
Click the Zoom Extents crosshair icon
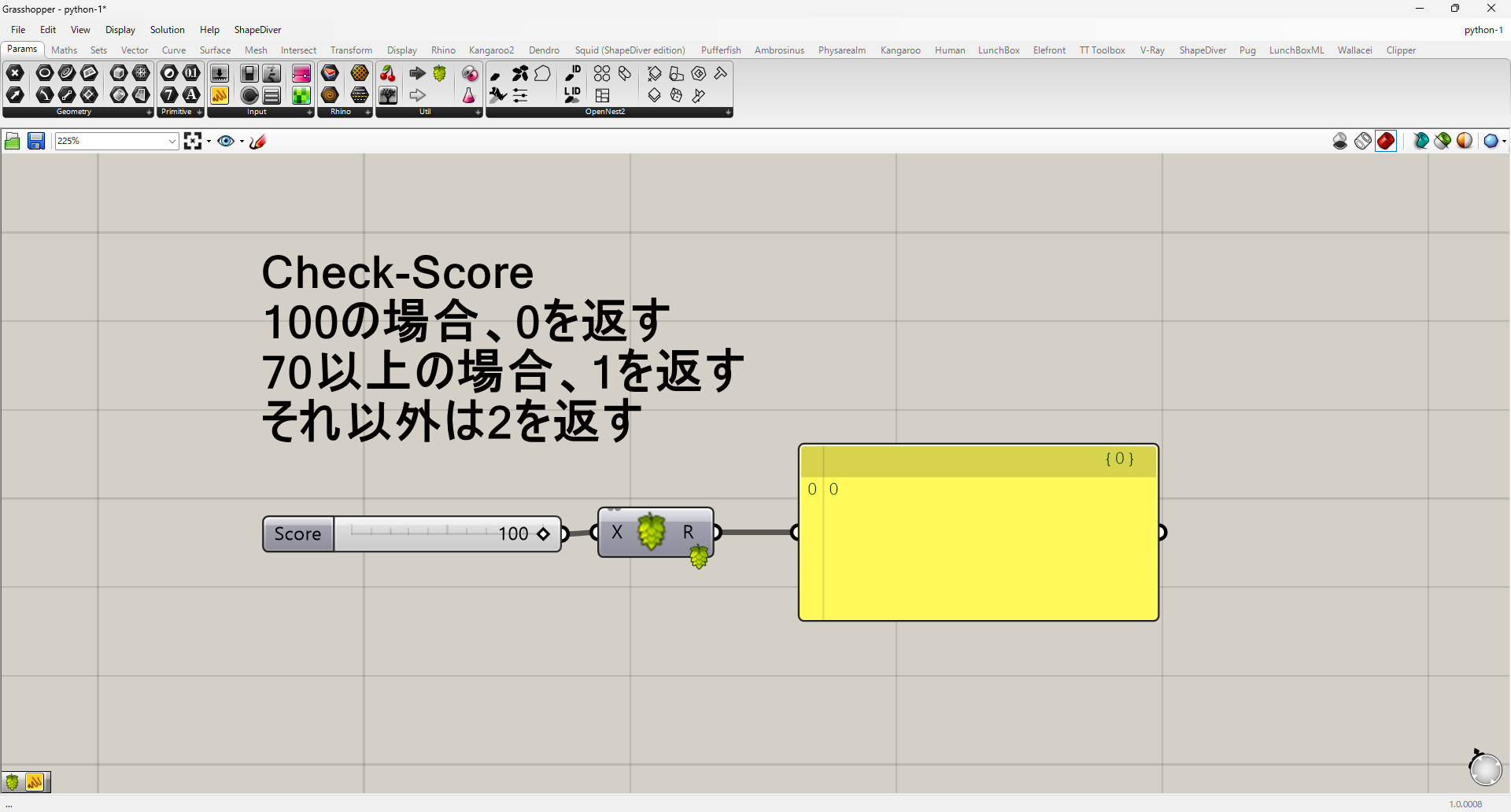[x=194, y=141]
